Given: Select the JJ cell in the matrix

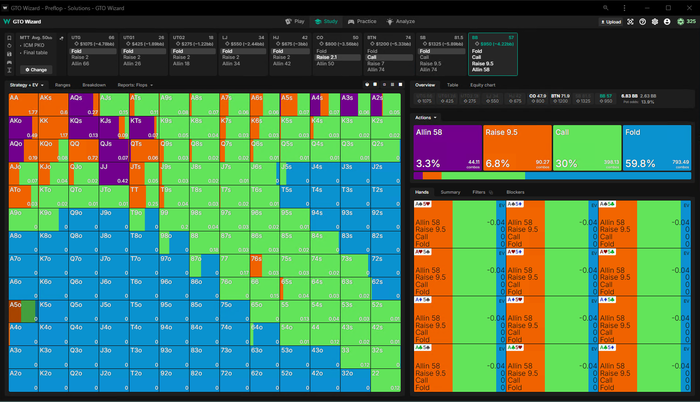Looking at the screenshot, I should pyautogui.click(x=114, y=174).
